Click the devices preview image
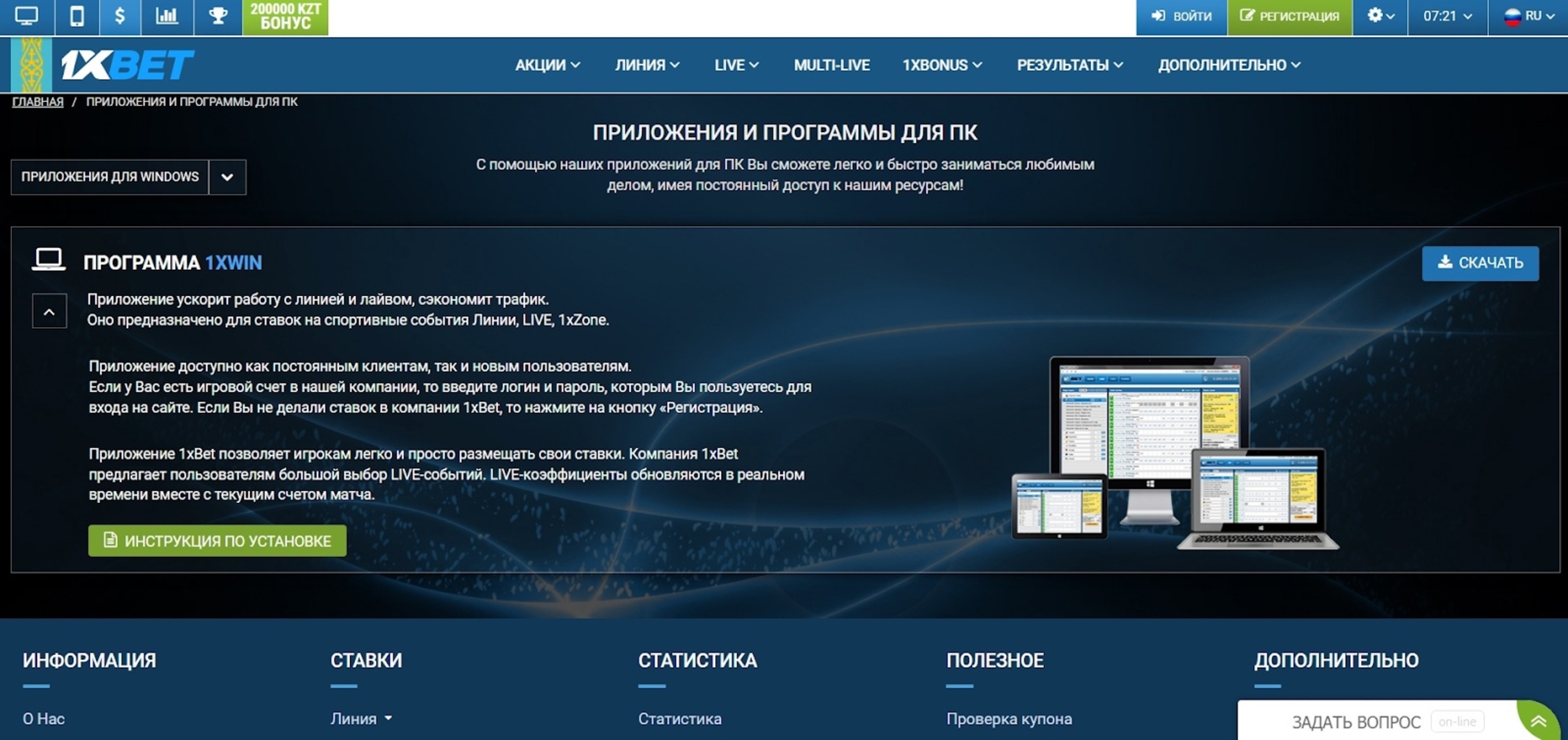This screenshot has width=1568, height=740. click(x=1175, y=453)
